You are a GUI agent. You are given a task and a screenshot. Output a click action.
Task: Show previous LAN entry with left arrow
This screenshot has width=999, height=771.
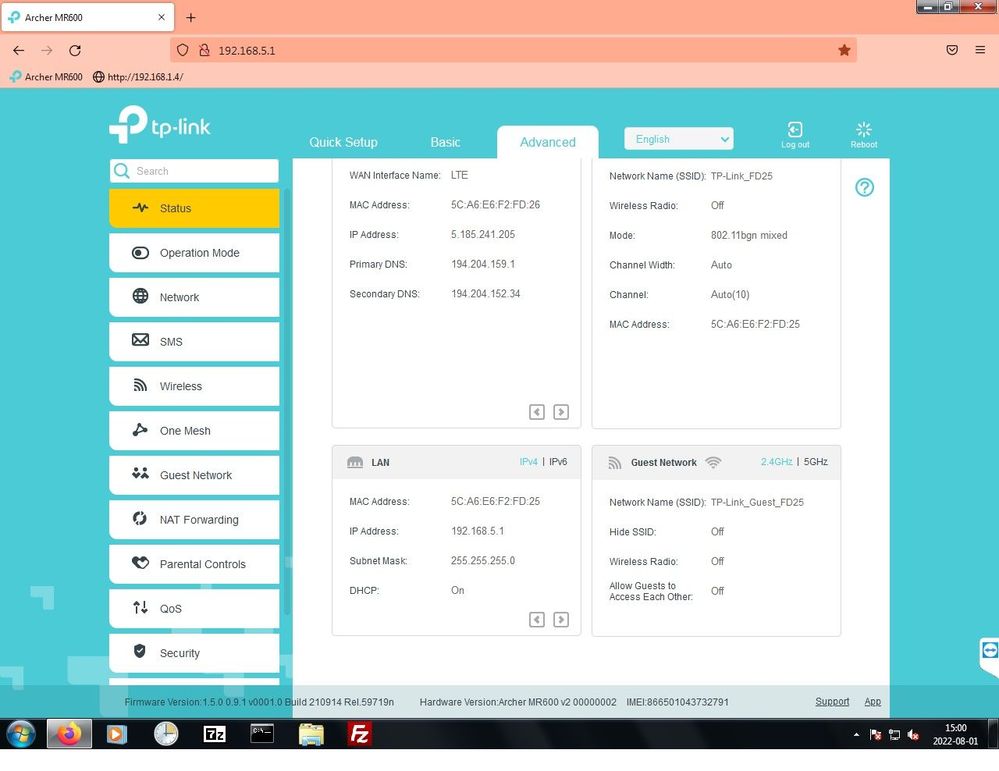click(x=537, y=620)
